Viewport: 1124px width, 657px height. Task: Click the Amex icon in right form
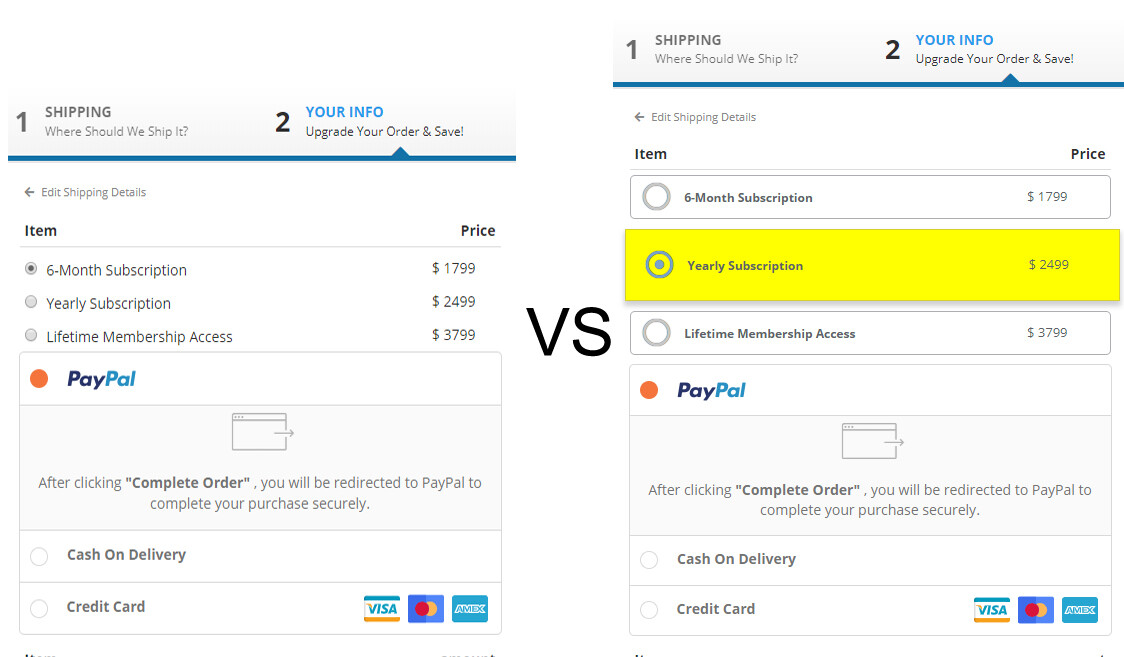1080,610
